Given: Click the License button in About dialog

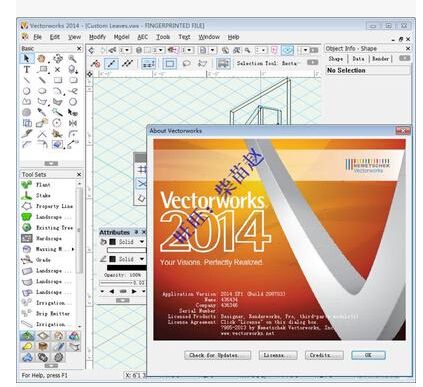Looking at the screenshot, I should click(278, 355).
